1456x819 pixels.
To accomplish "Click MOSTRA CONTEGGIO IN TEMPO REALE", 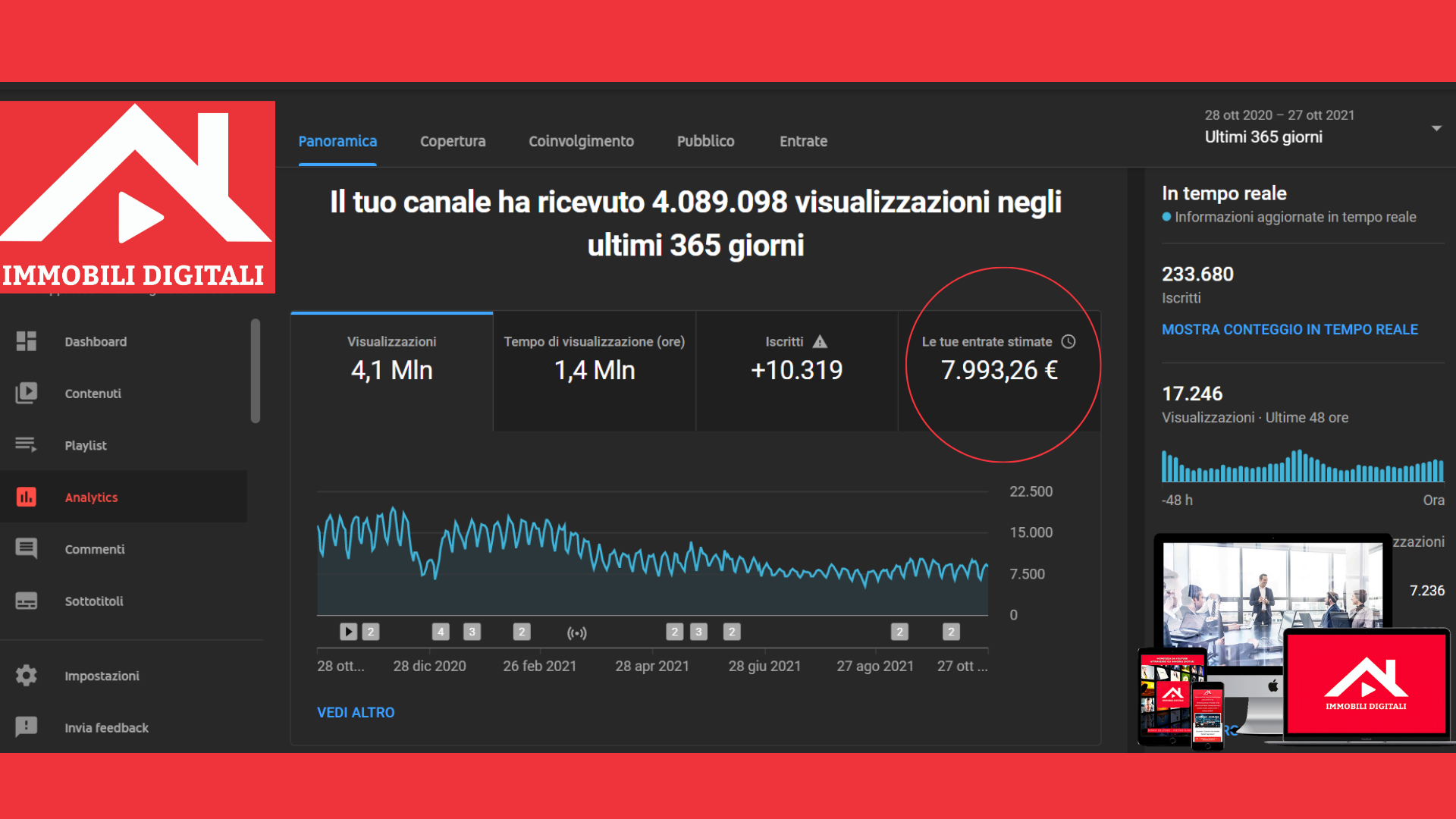I will pos(1290,329).
